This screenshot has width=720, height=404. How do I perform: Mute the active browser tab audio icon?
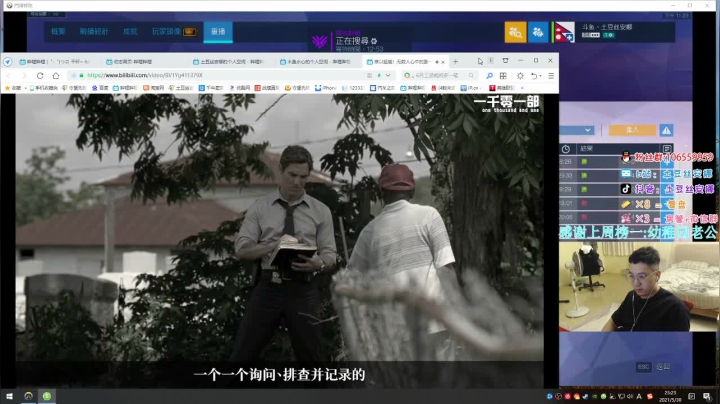[x=437, y=62]
